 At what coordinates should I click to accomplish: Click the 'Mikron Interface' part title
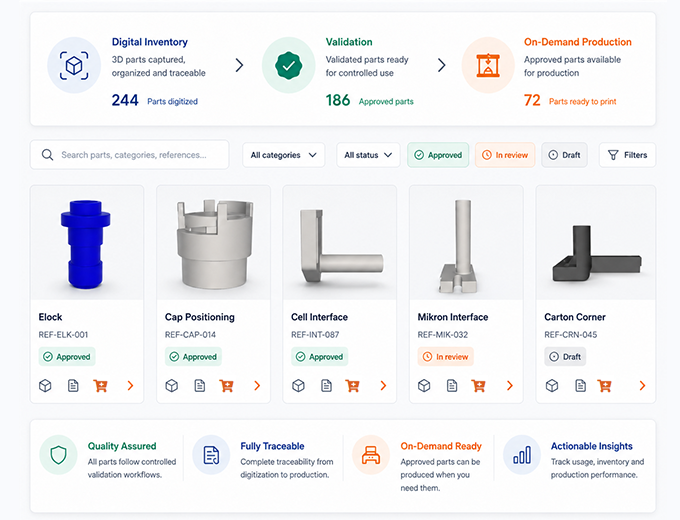(x=453, y=317)
